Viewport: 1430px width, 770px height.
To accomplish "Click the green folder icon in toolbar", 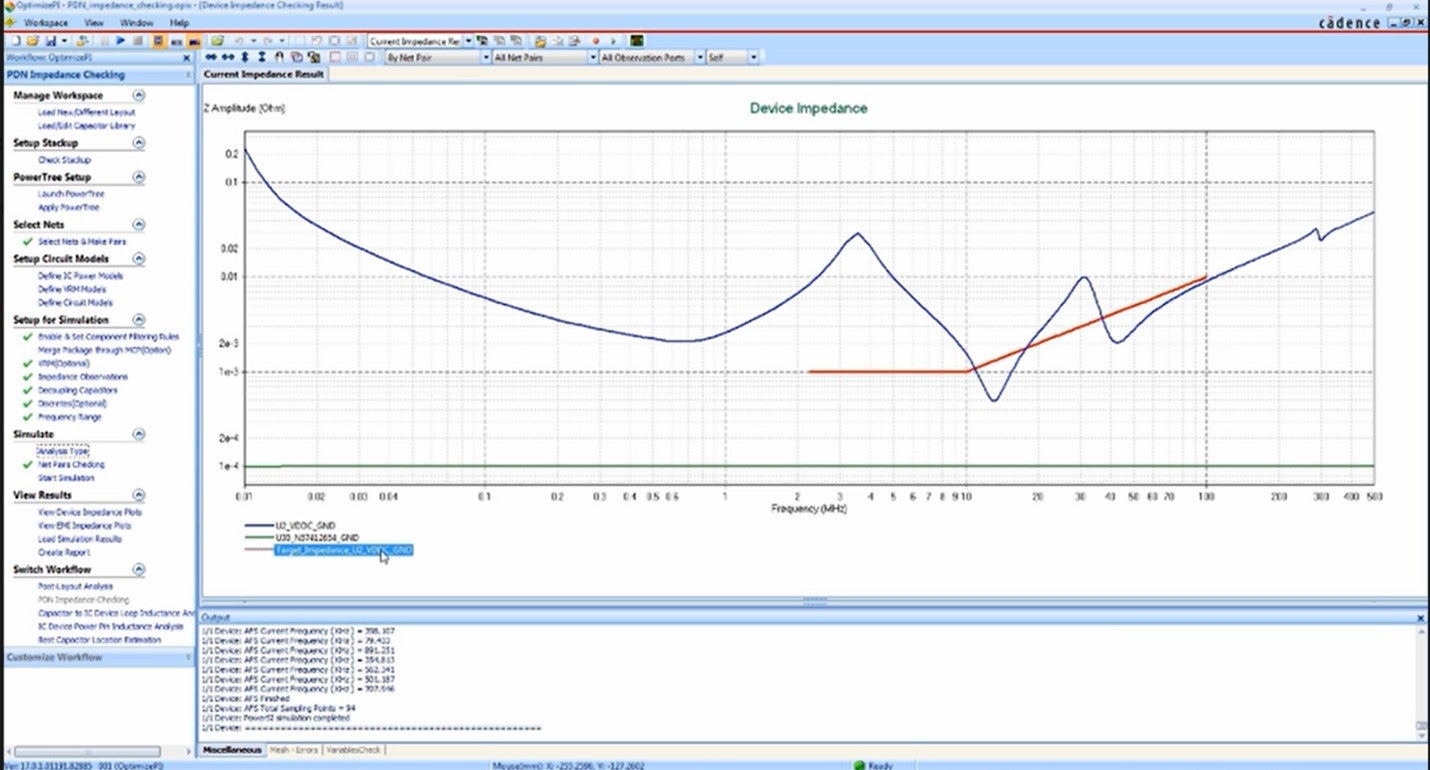I will coord(217,41).
